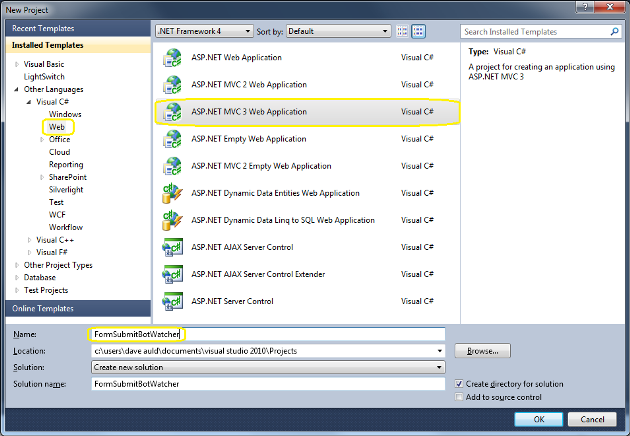Select the Cloud category

(x=59, y=152)
